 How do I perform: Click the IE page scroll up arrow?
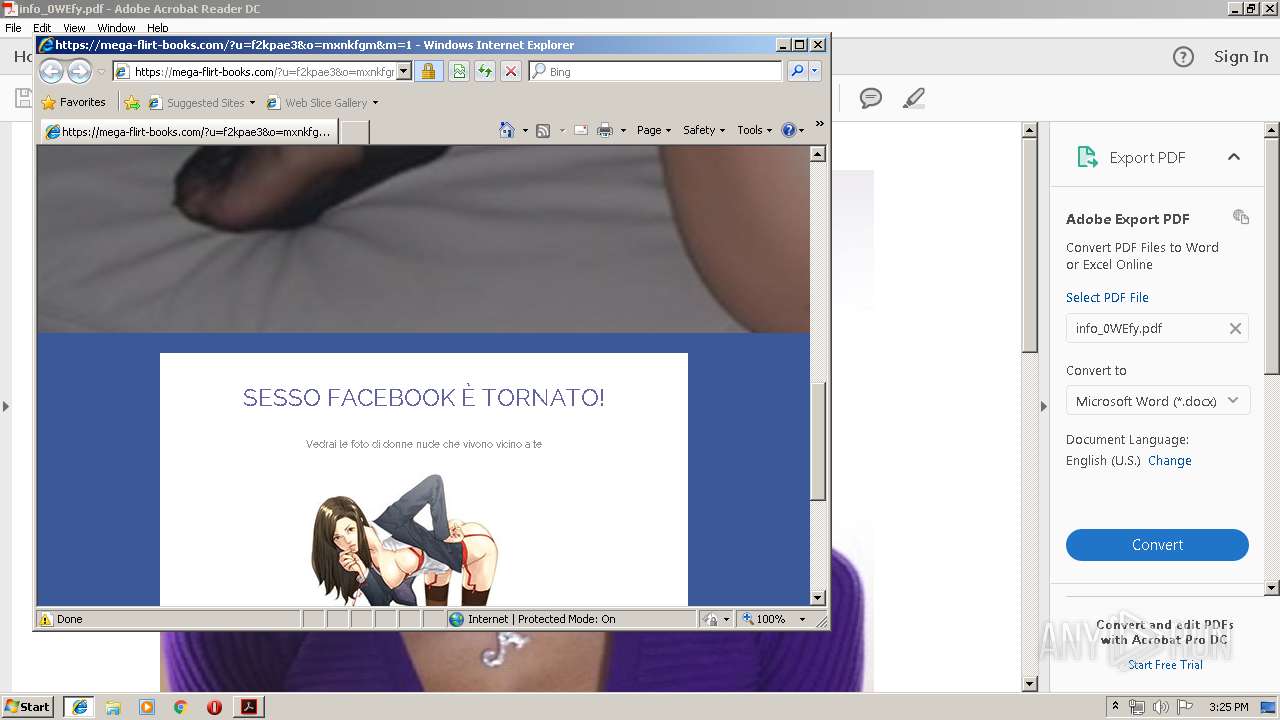(818, 154)
